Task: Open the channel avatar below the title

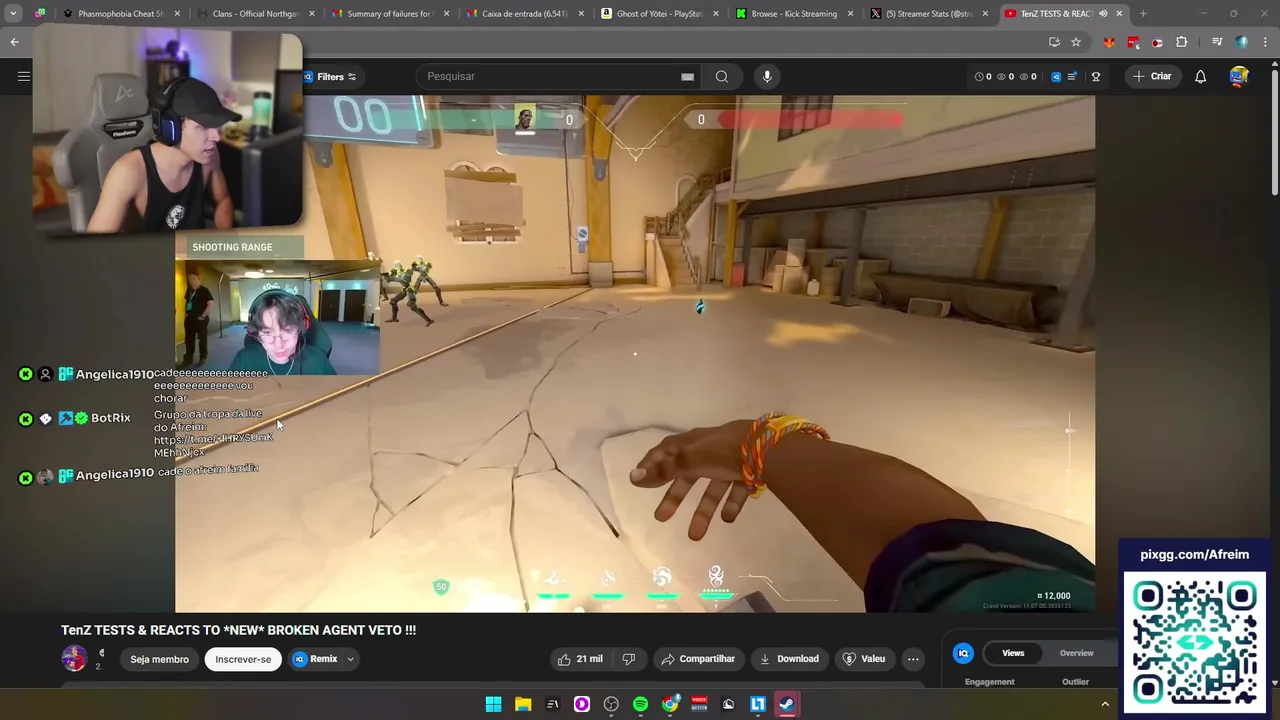Action: (x=75, y=658)
